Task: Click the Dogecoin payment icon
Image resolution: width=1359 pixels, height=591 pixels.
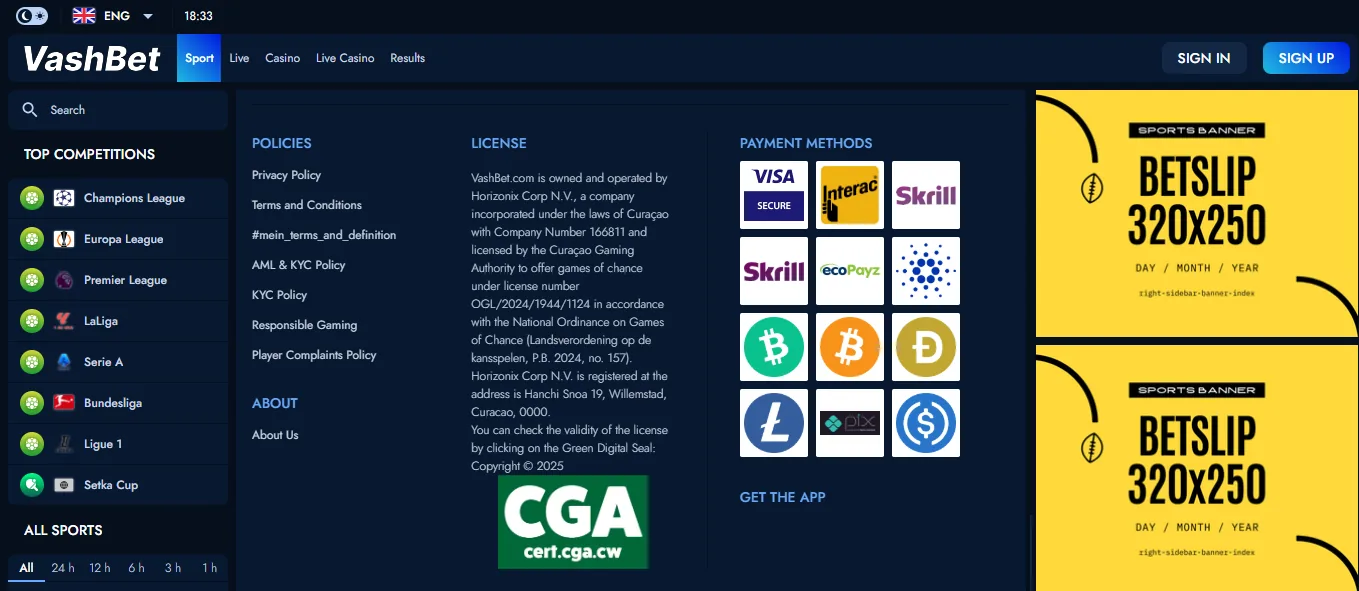Action: click(926, 347)
